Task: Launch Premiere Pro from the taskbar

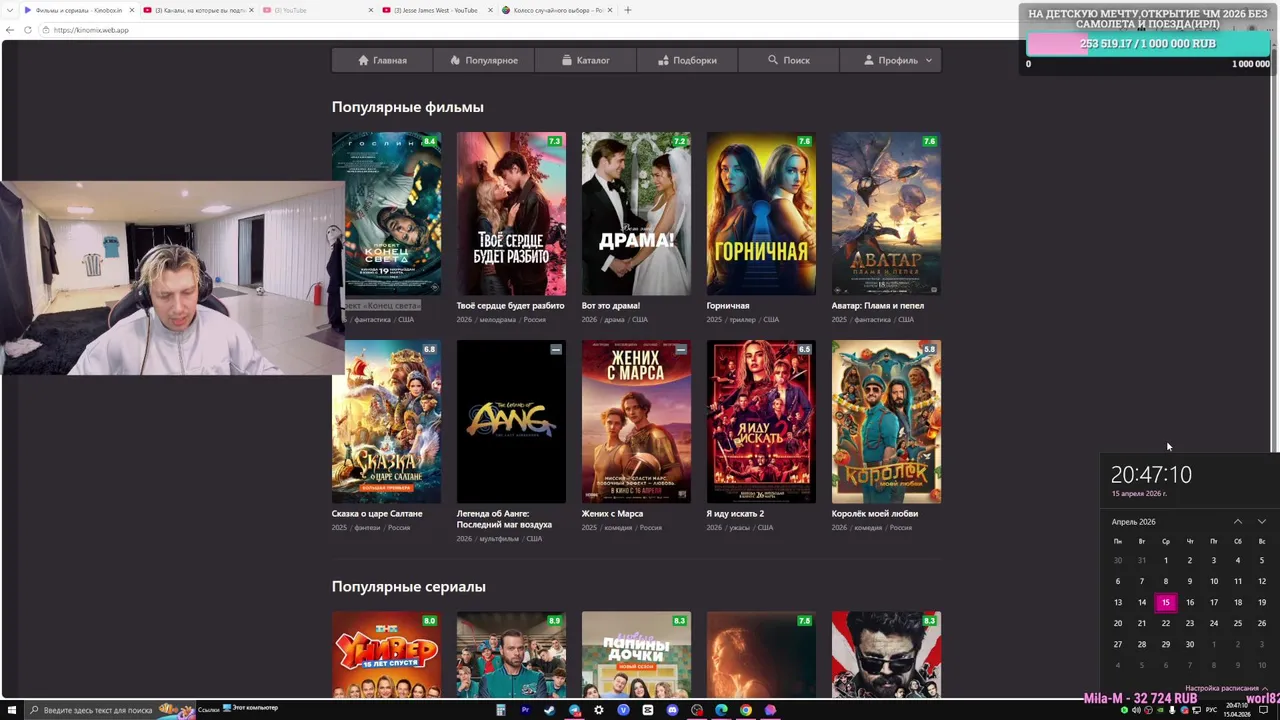Action: coord(525,710)
